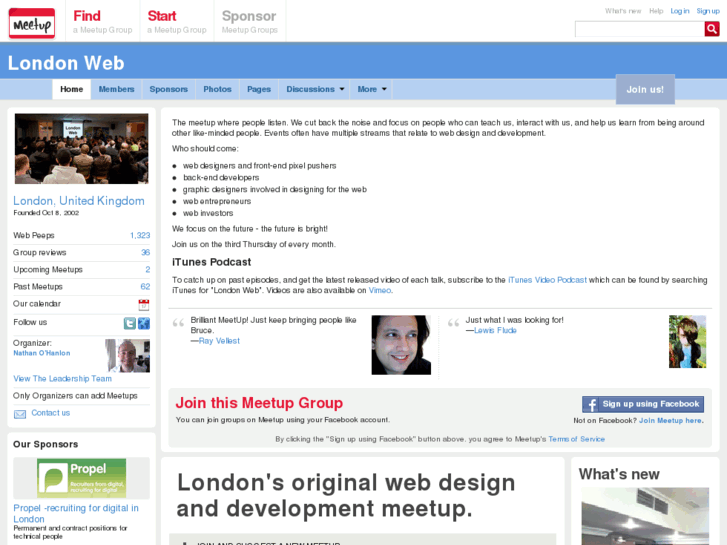The width and height of the screenshot is (727, 545).
Task: Click the 1,323 Web Peeps count
Action: click(140, 235)
